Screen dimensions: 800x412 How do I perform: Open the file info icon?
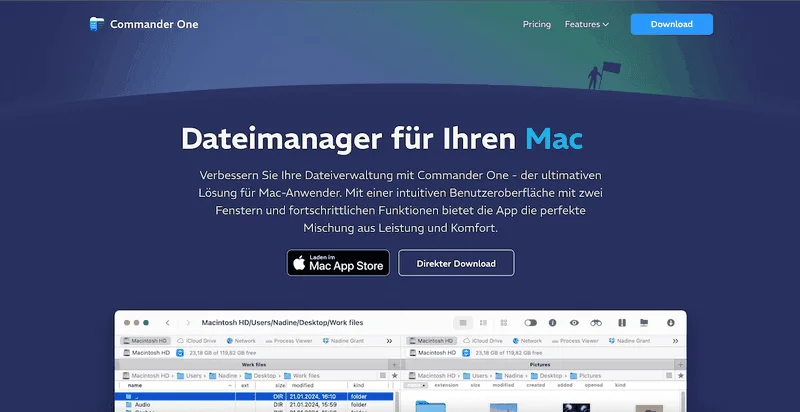point(552,323)
